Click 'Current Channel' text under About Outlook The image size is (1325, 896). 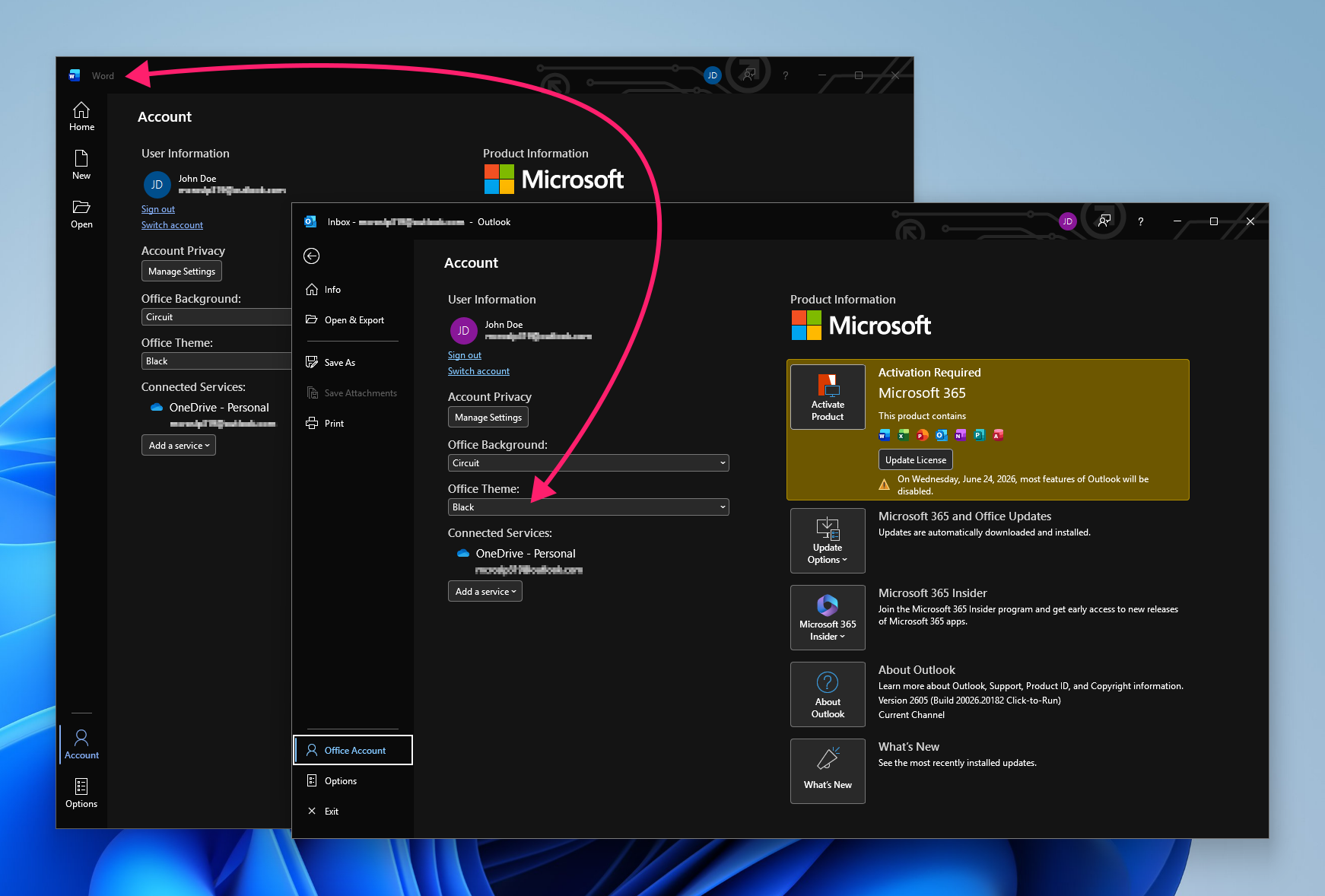coord(911,715)
